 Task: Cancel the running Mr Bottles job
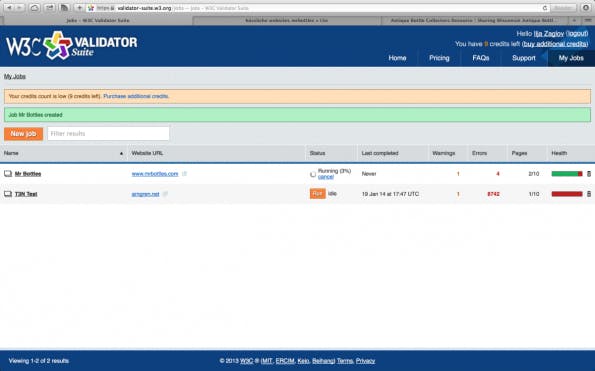coord(326,177)
